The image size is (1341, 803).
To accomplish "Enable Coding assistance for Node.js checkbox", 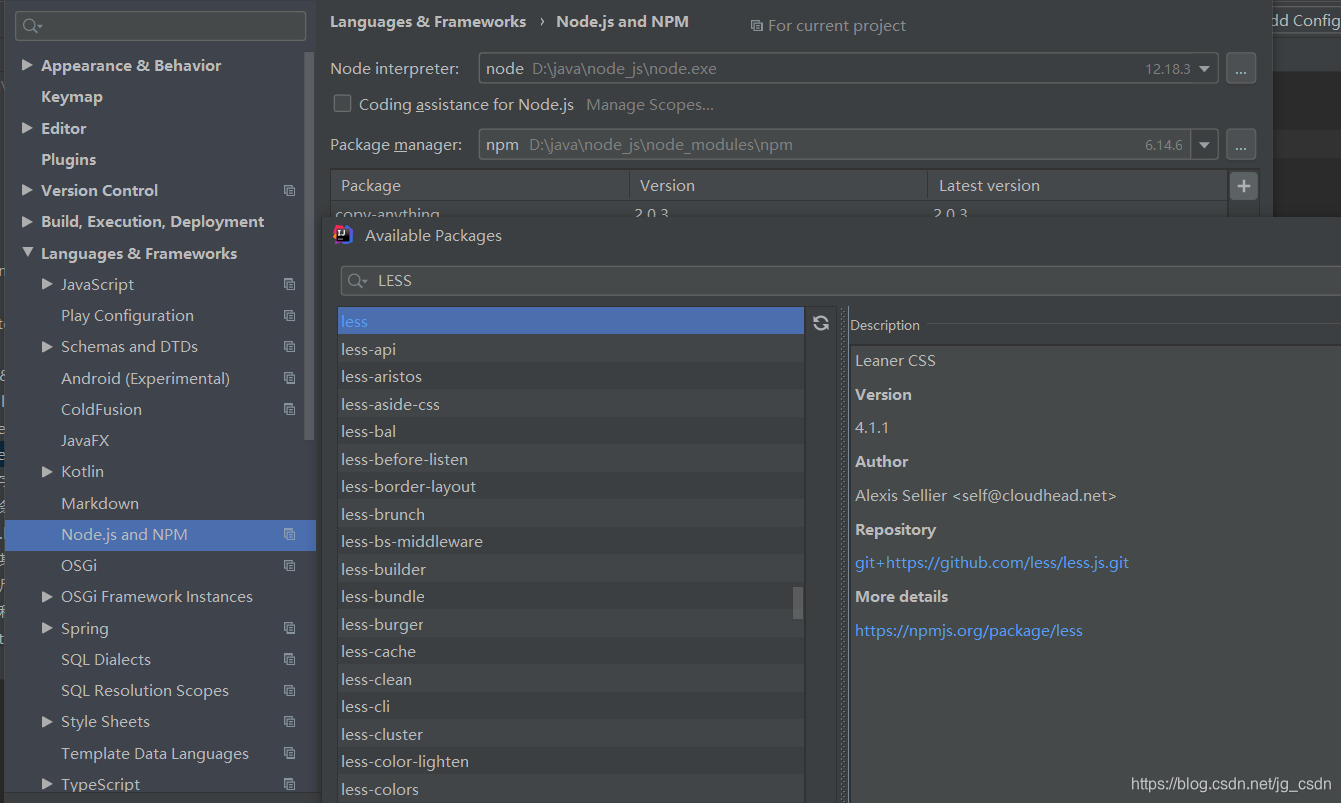I will (342, 104).
